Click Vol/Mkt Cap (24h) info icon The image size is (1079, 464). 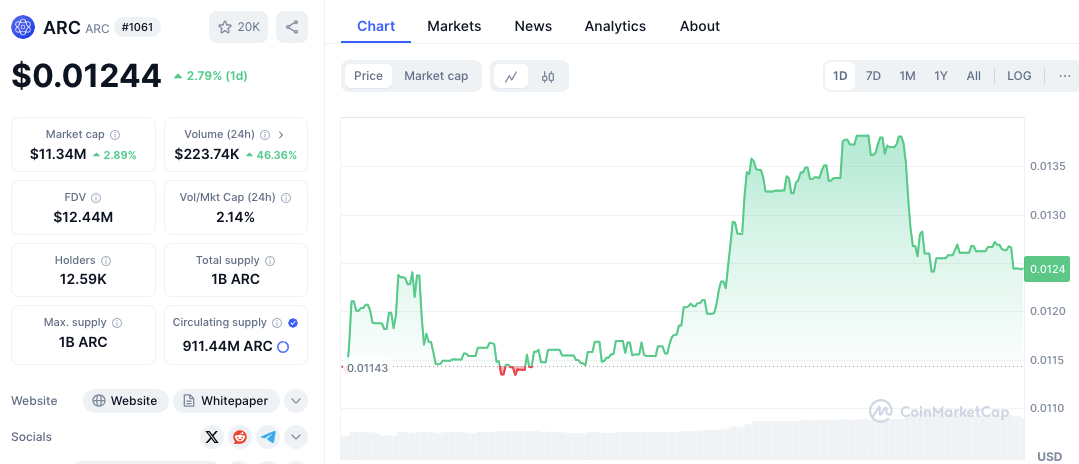[286, 198]
